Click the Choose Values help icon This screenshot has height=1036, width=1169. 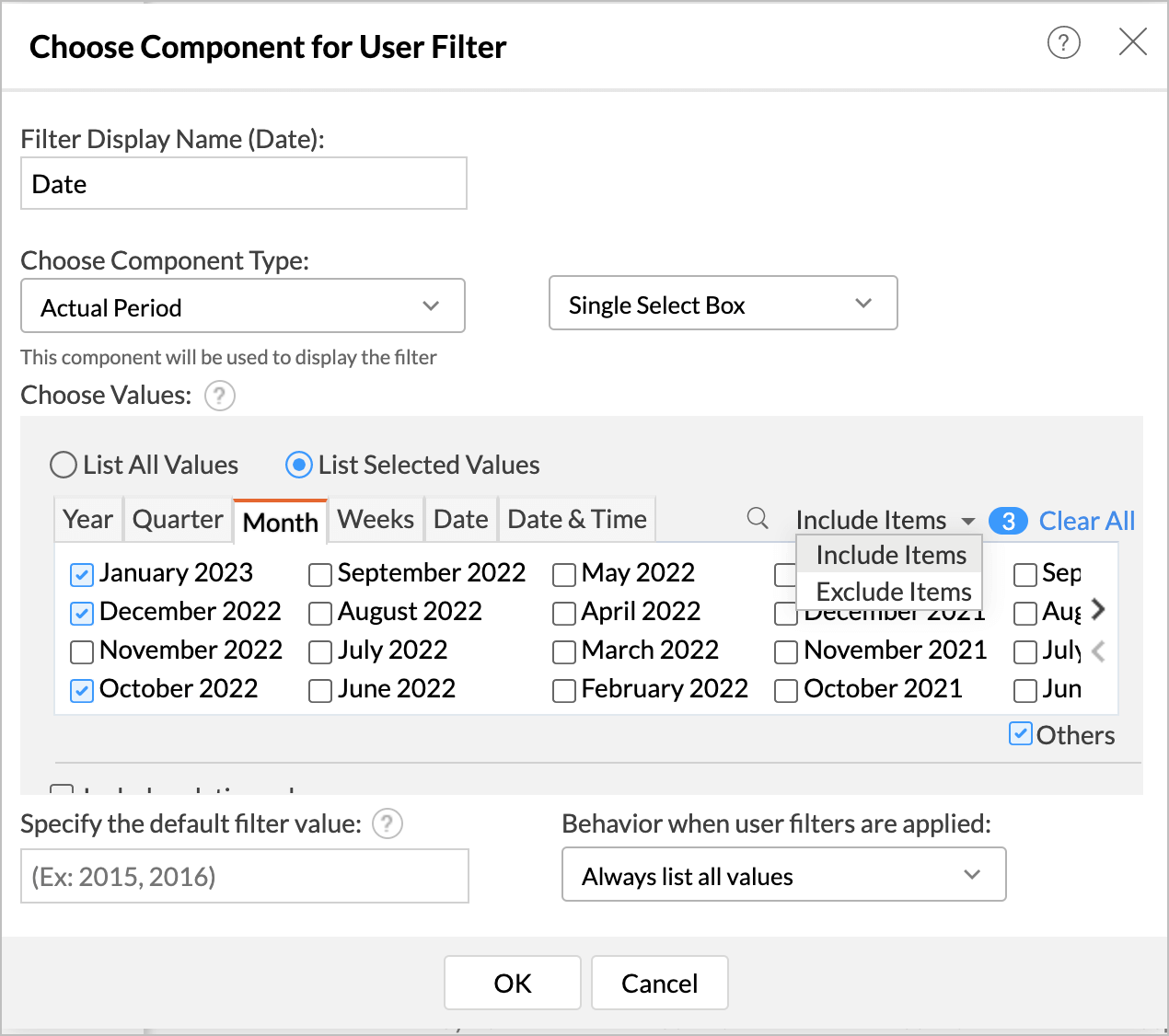pos(220,396)
